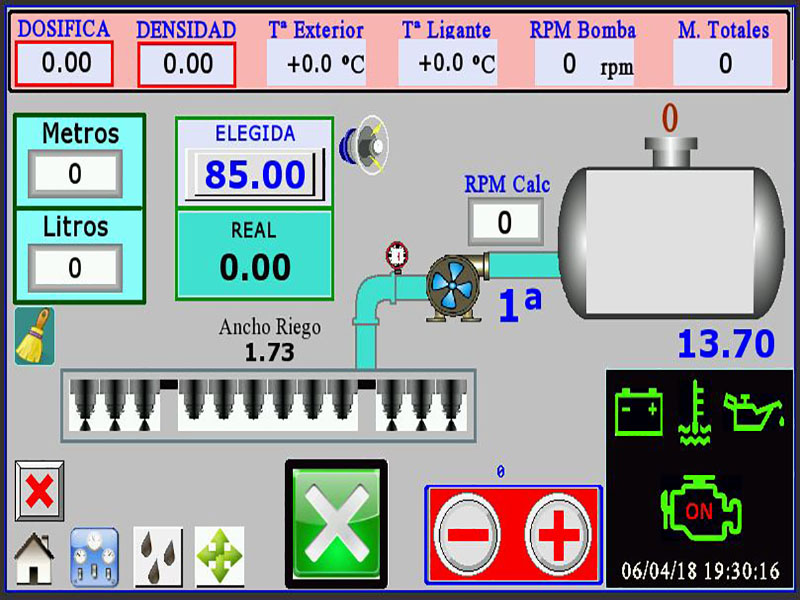Open the droplets spray settings icon
The height and width of the screenshot is (600, 800).
158,557
